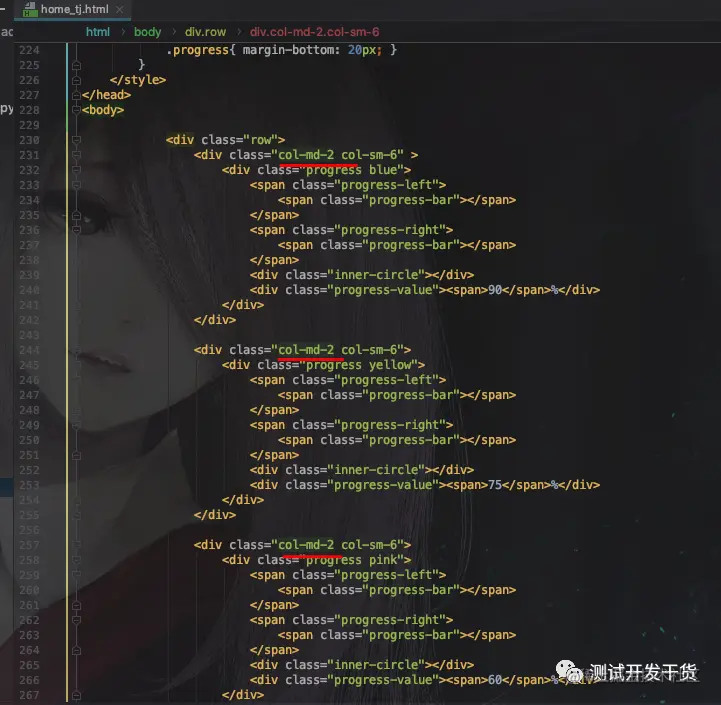Click "col-md-2 col-sm-6" on line 244
The image size is (721, 705).
(338, 350)
